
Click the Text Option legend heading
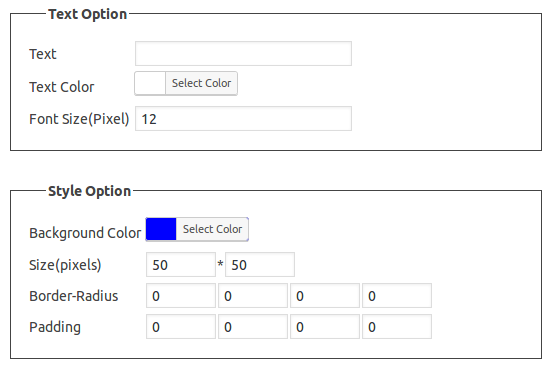(x=88, y=14)
